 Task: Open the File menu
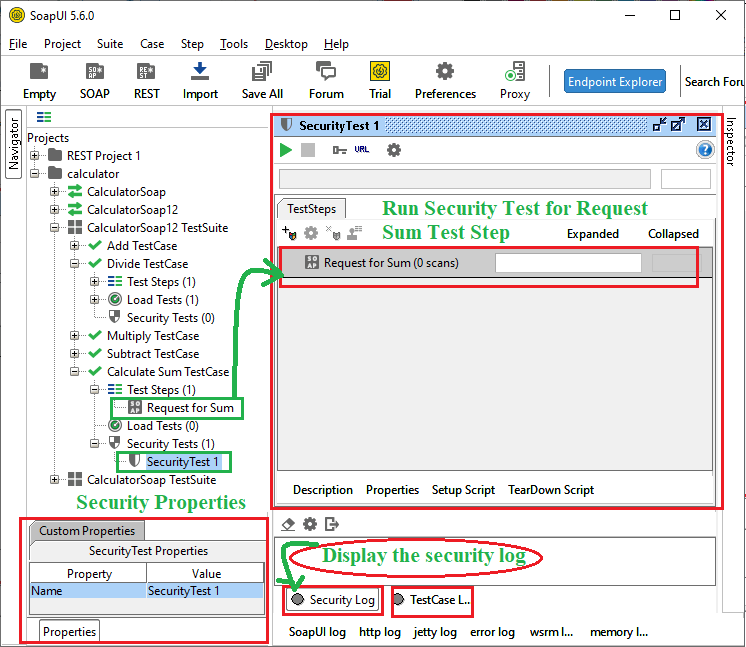(x=18, y=44)
